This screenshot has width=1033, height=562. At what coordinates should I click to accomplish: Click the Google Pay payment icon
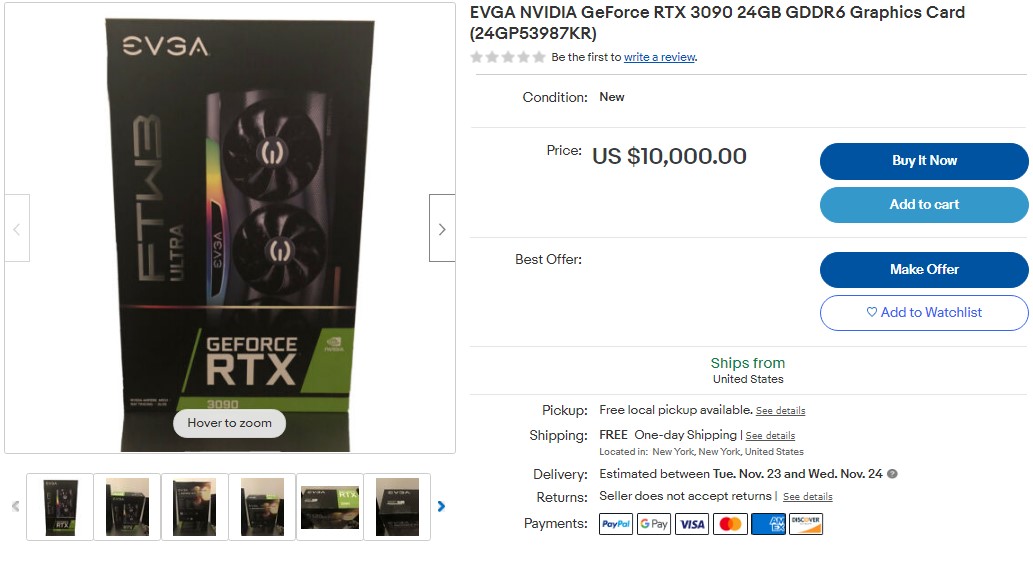654,524
